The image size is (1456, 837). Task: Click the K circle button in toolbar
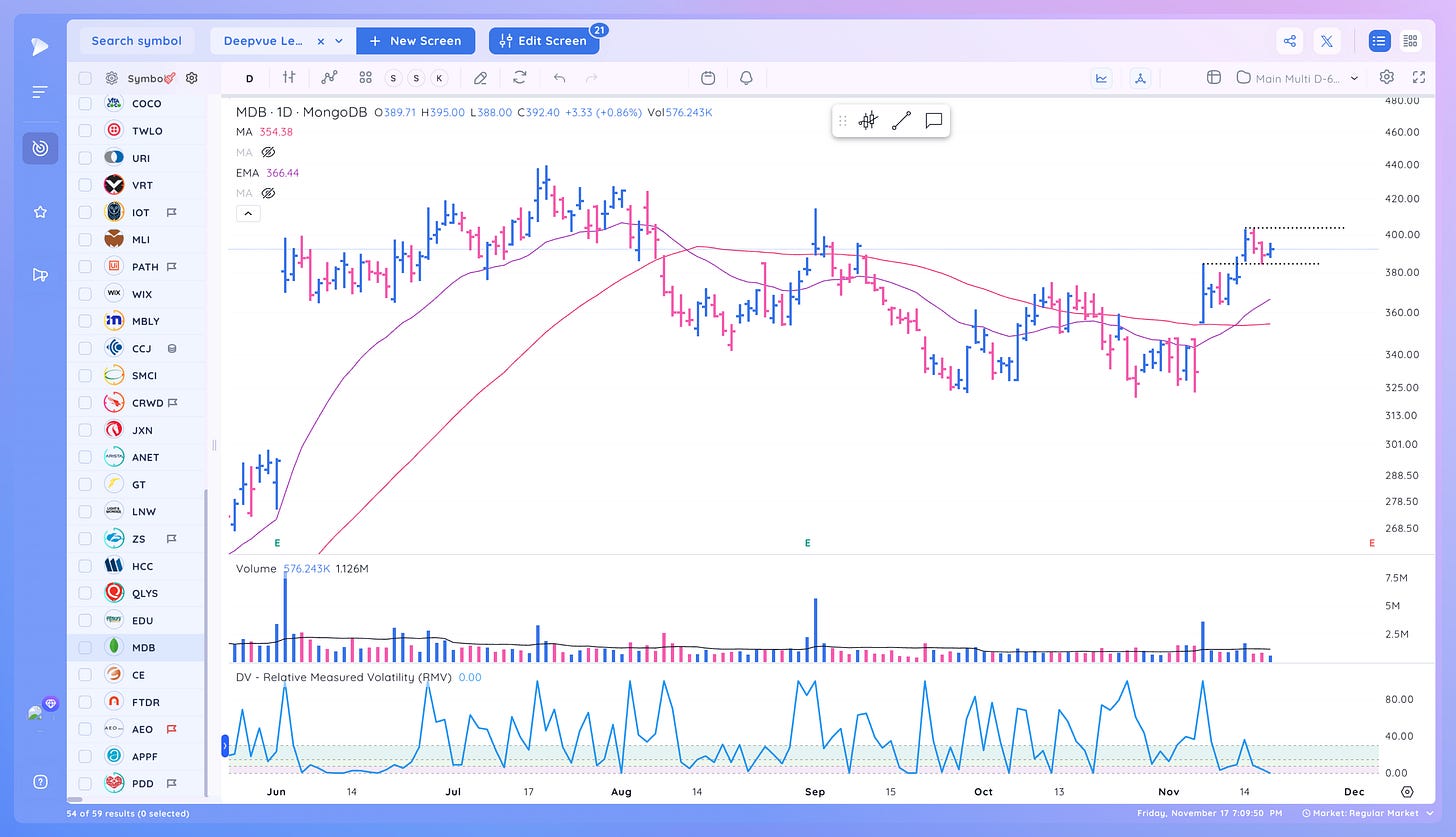click(x=438, y=78)
